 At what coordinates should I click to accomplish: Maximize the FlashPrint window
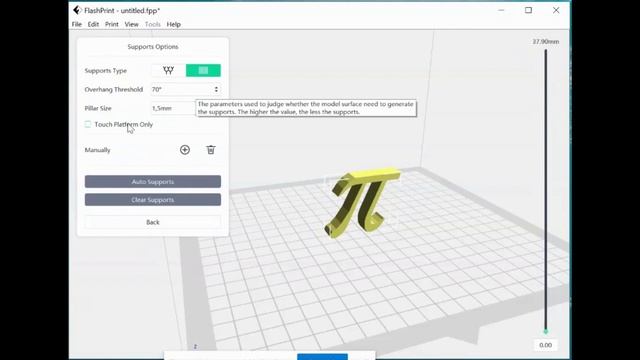[528, 10]
